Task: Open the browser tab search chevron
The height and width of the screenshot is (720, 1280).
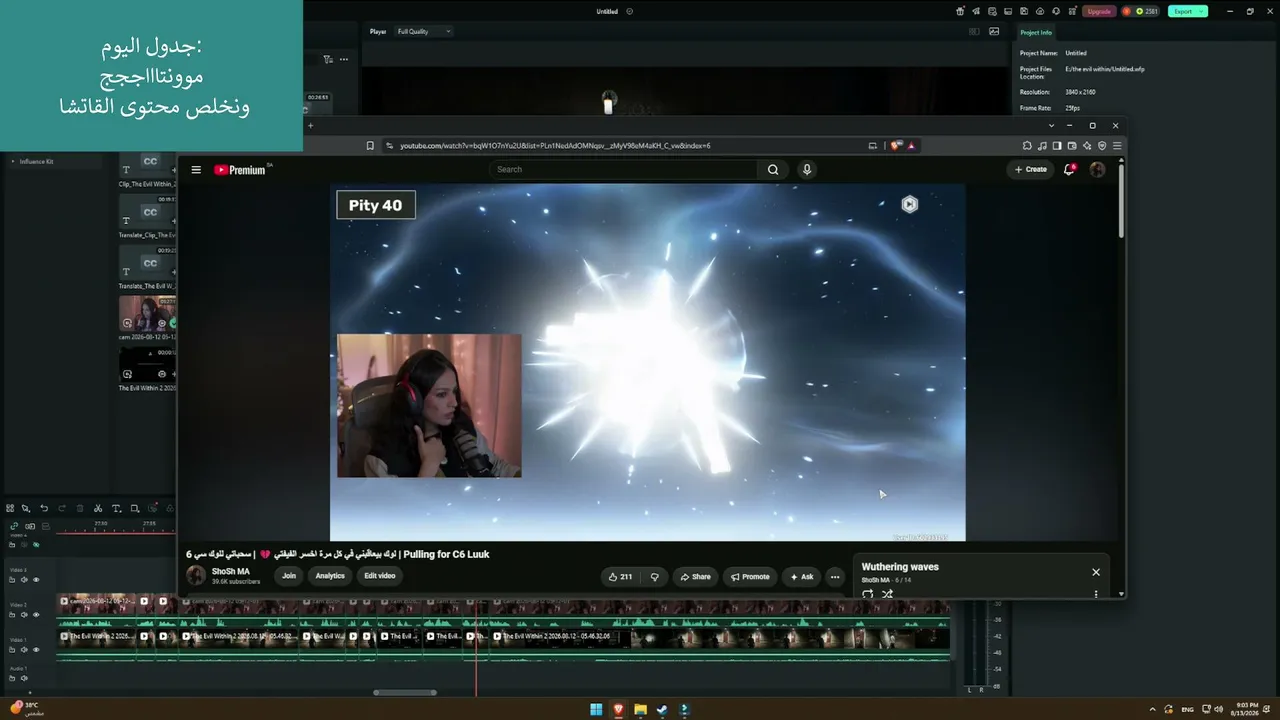Action: (1051, 126)
